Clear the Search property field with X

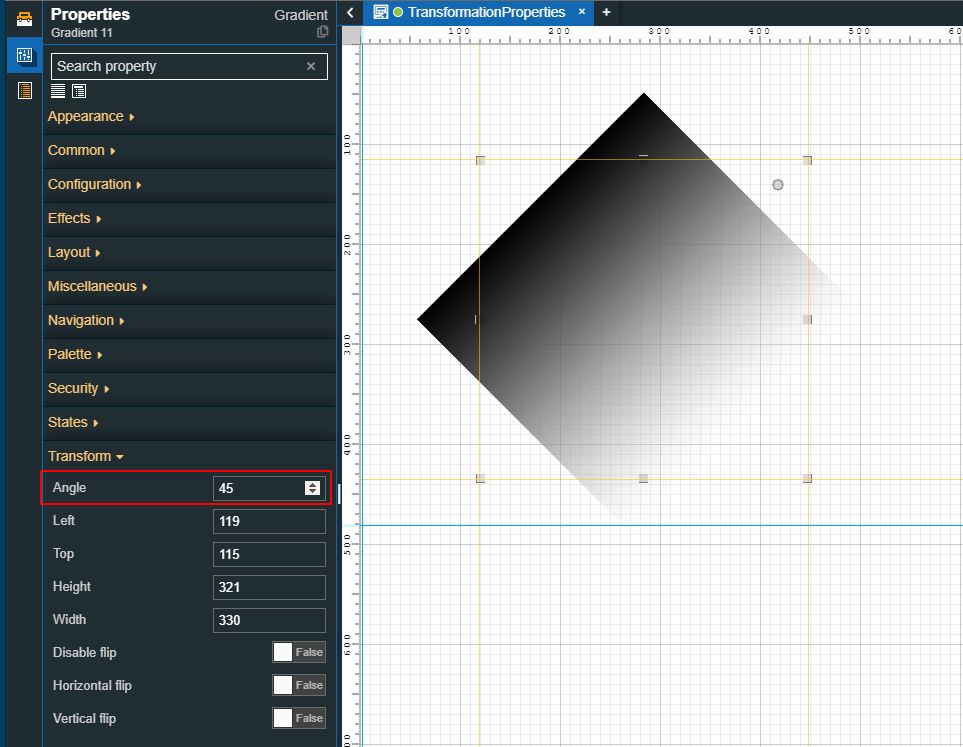click(311, 66)
